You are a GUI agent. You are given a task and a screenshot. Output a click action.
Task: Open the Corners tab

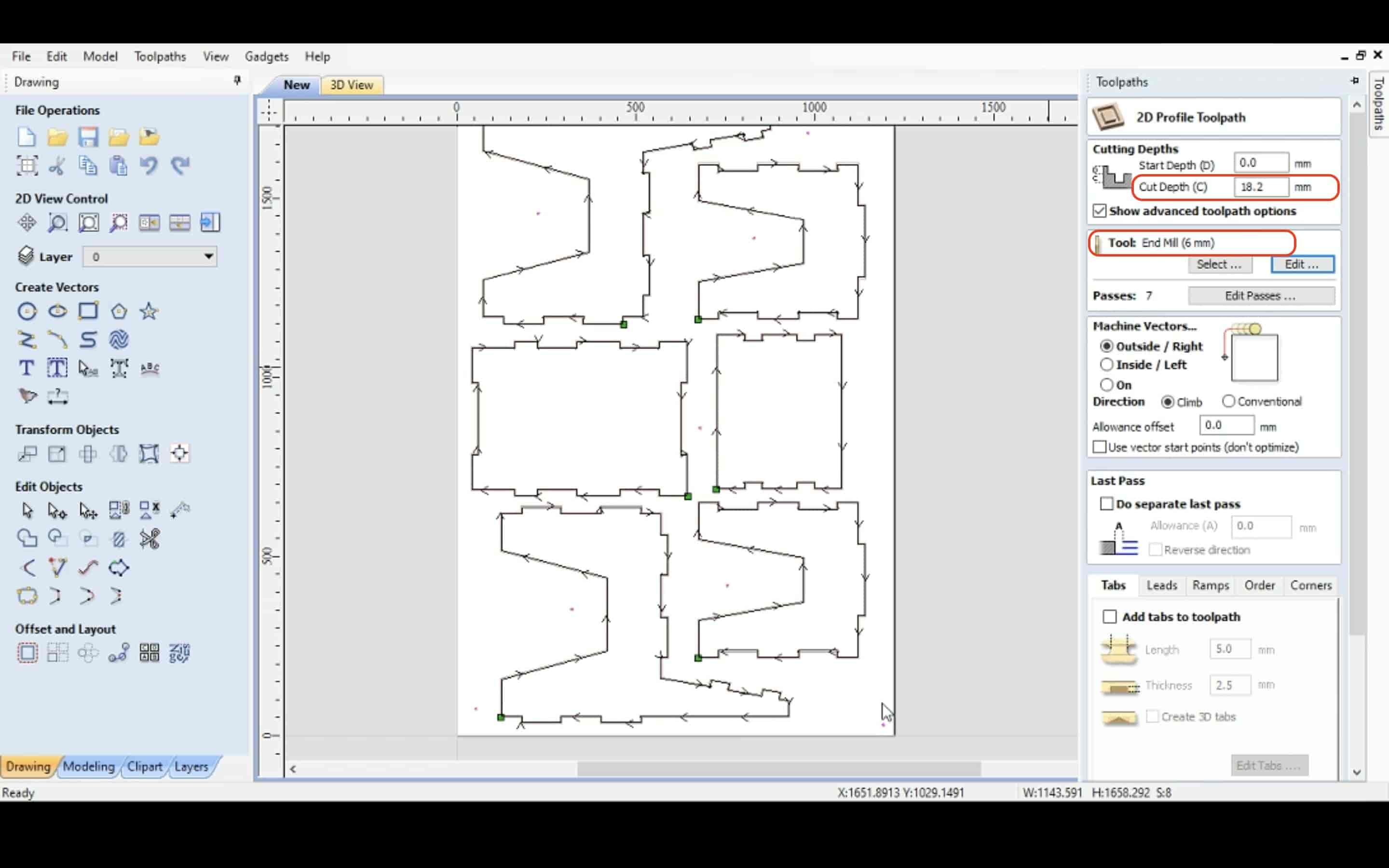pyautogui.click(x=1310, y=585)
